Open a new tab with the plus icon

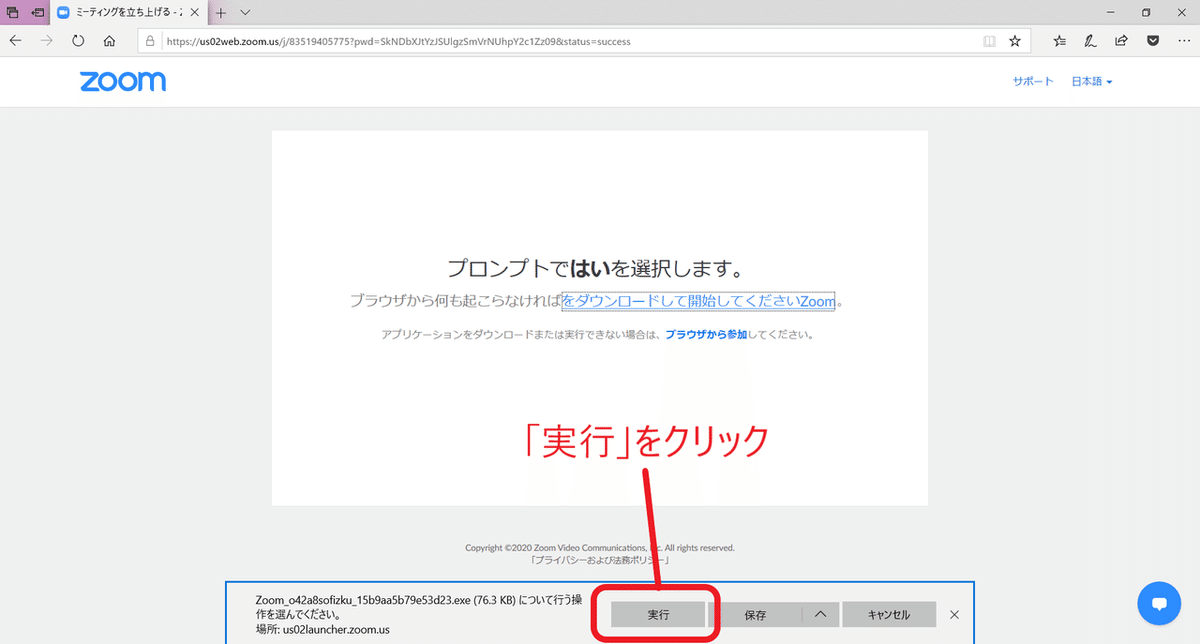(221, 12)
